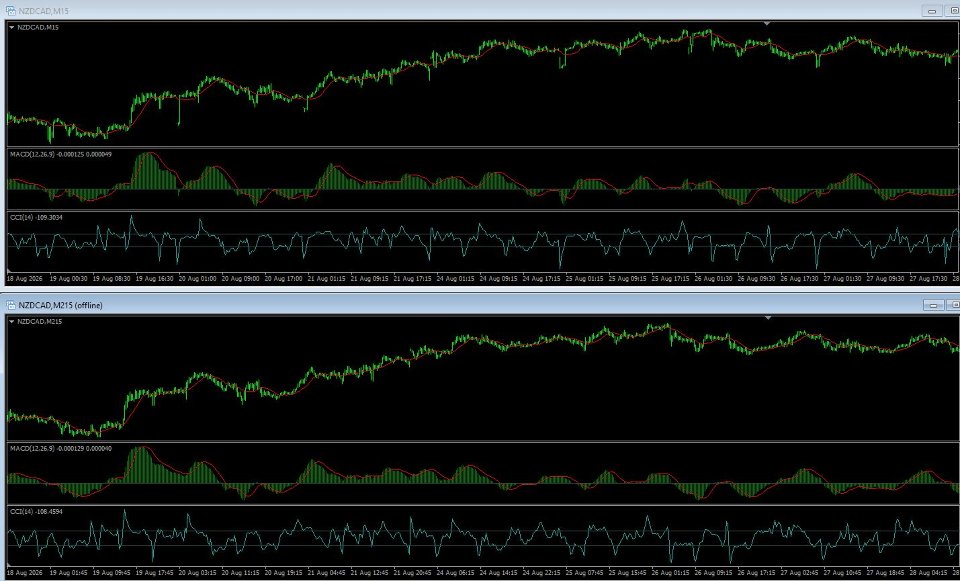This screenshot has width=960, height=581.
Task: Select the NZDCAD,M215 (offline) window title text
Action: pyautogui.click(x=61, y=305)
